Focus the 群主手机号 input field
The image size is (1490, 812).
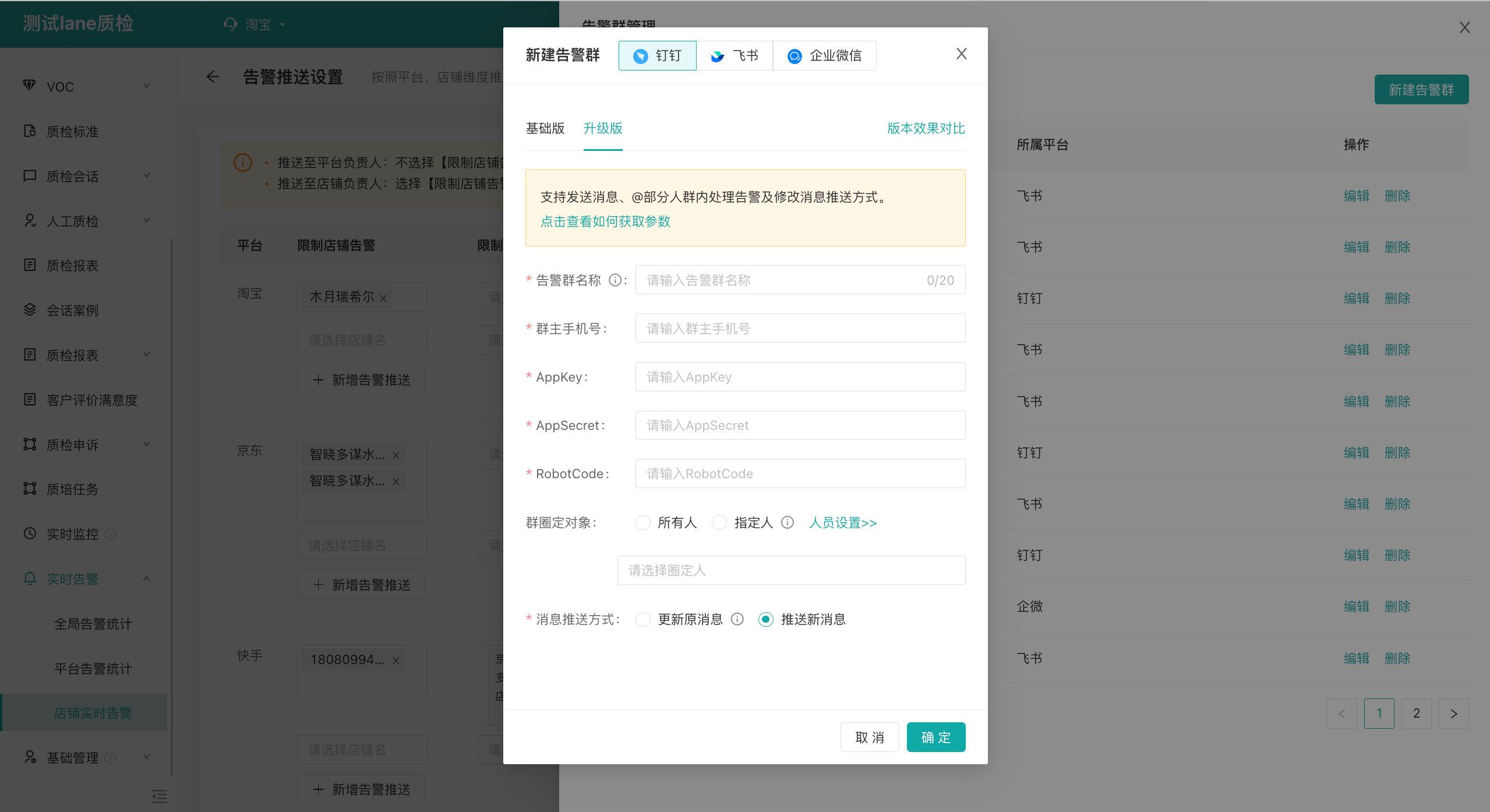800,329
